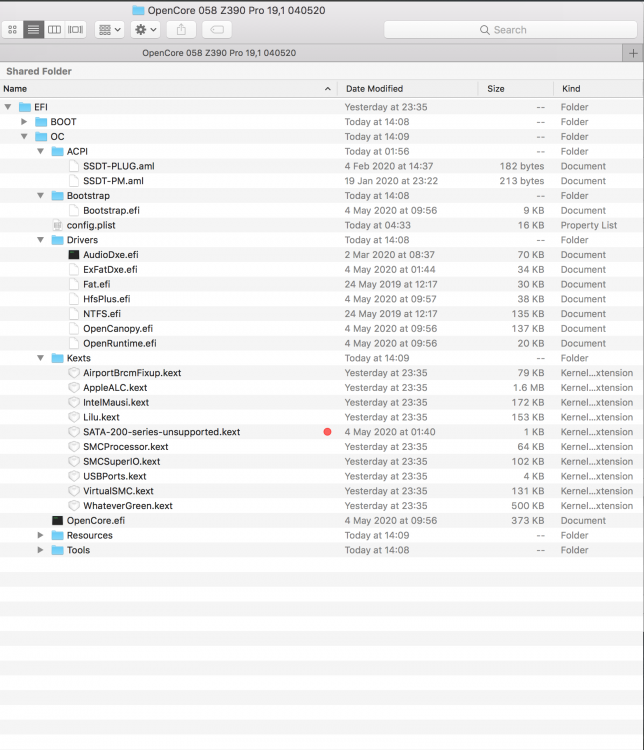Collapse the EFI folder

click(x=8, y=107)
